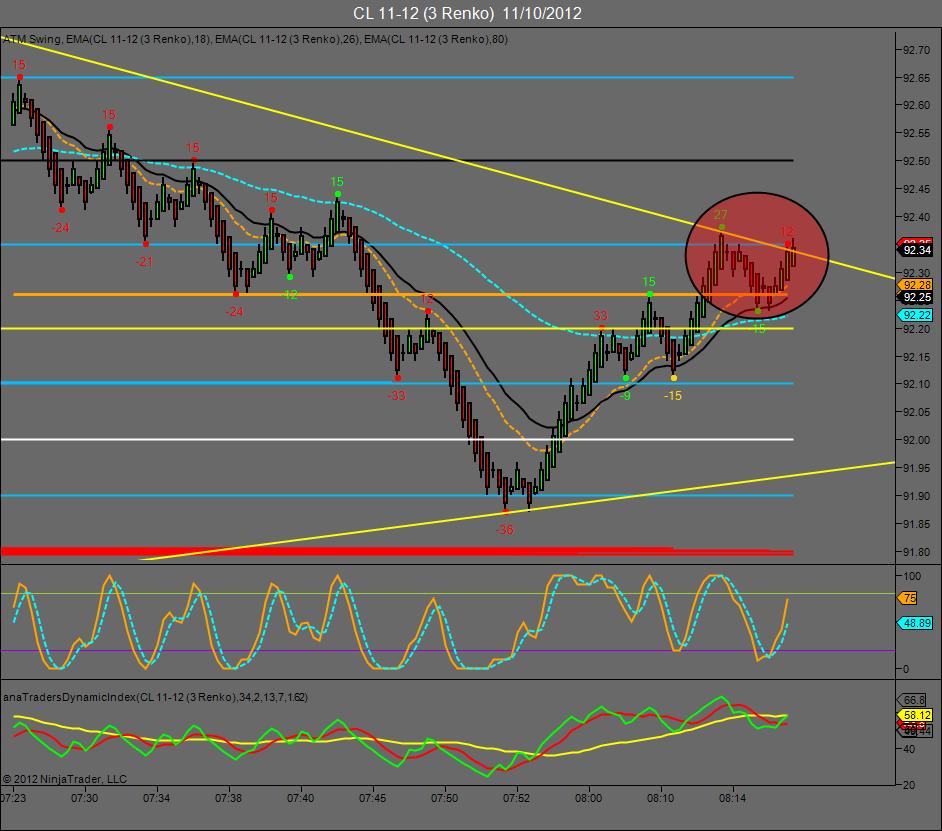Viewport: 942px width, 831px height.
Task: Click the 07:38 time axis label
Action: click(228, 798)
